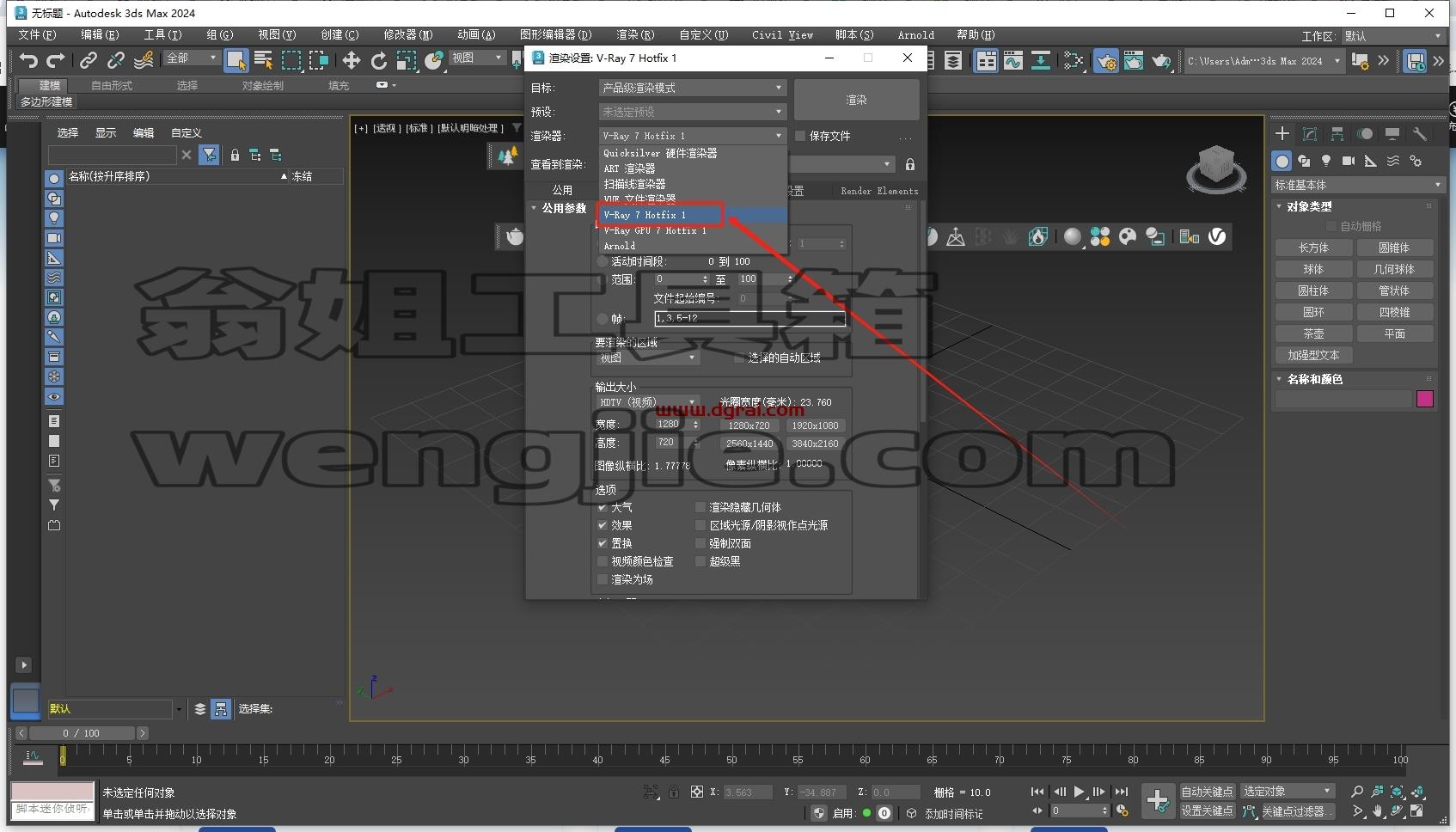Activate the Select Object tool

tap(236, 60)
